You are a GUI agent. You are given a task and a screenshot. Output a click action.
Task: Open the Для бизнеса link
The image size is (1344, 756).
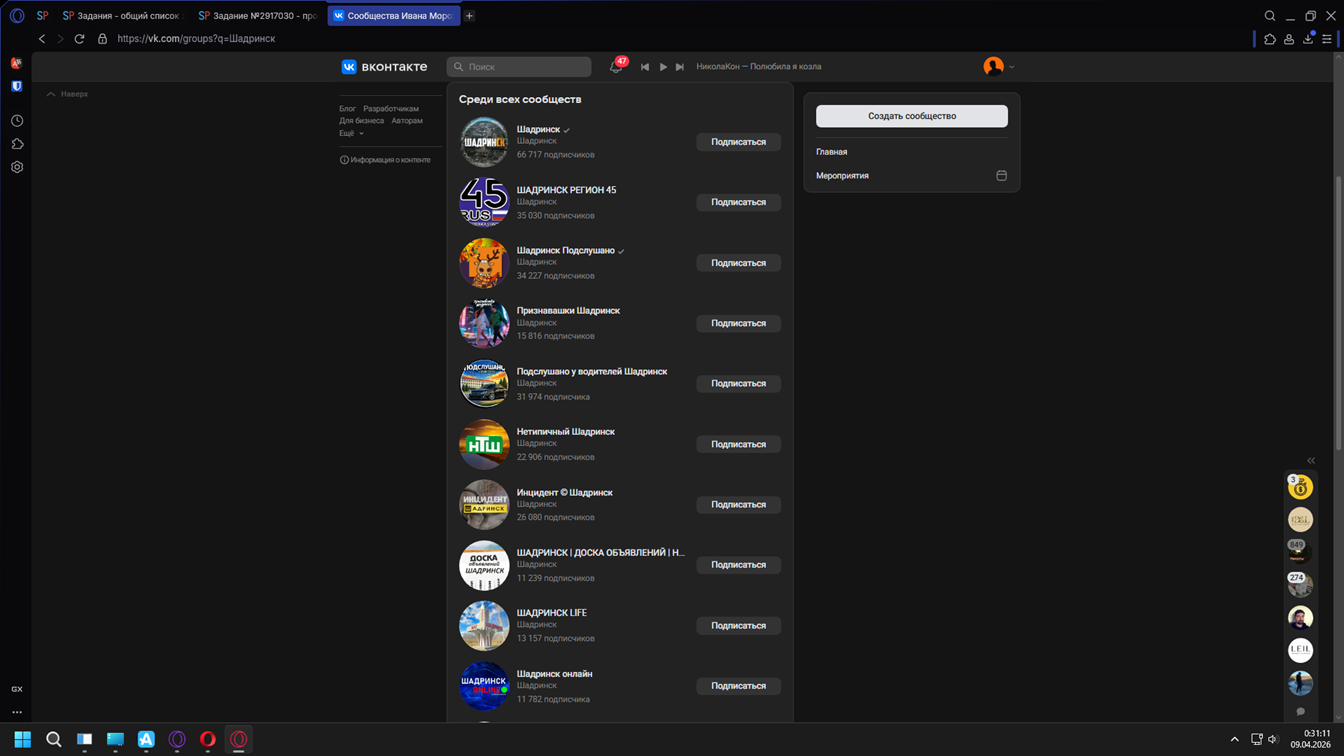point(361,121)
